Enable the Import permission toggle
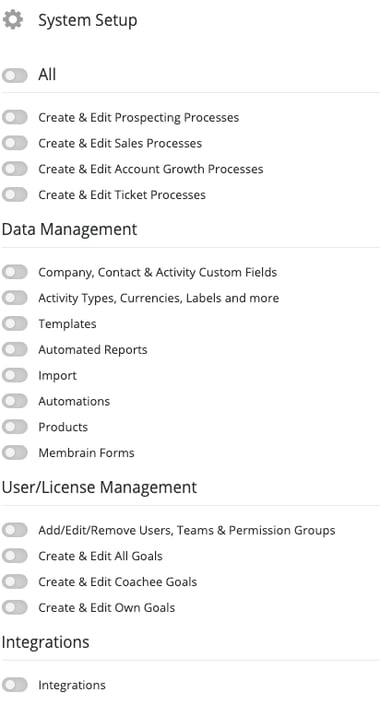This screenshot has height=716, width=380. click(15, 375)
